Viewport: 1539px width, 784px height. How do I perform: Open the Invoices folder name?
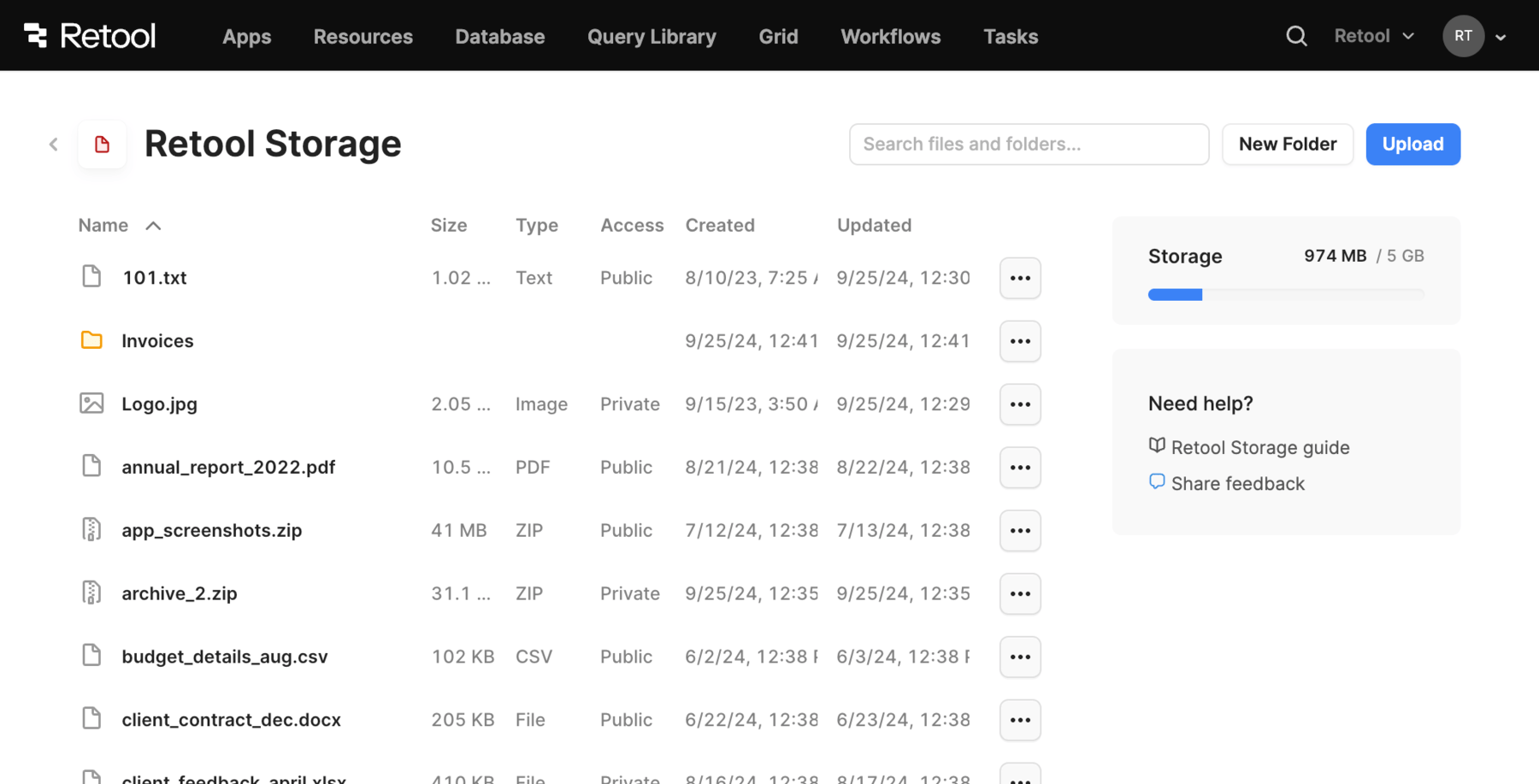pos(157,341)
